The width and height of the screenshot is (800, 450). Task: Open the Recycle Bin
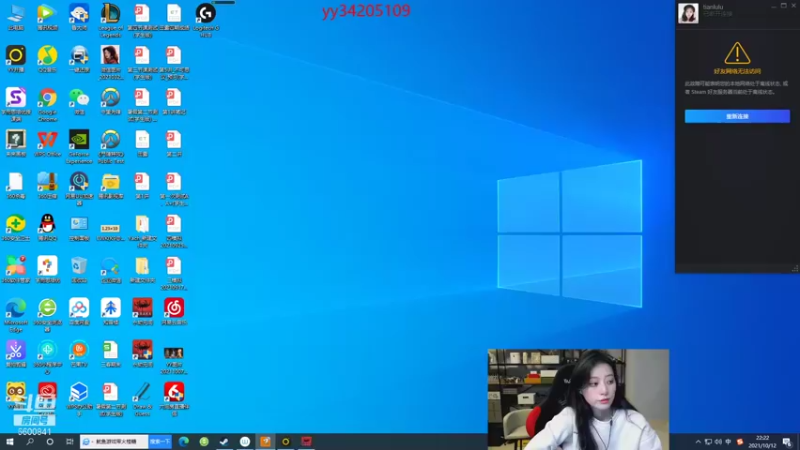coord(79,267)
